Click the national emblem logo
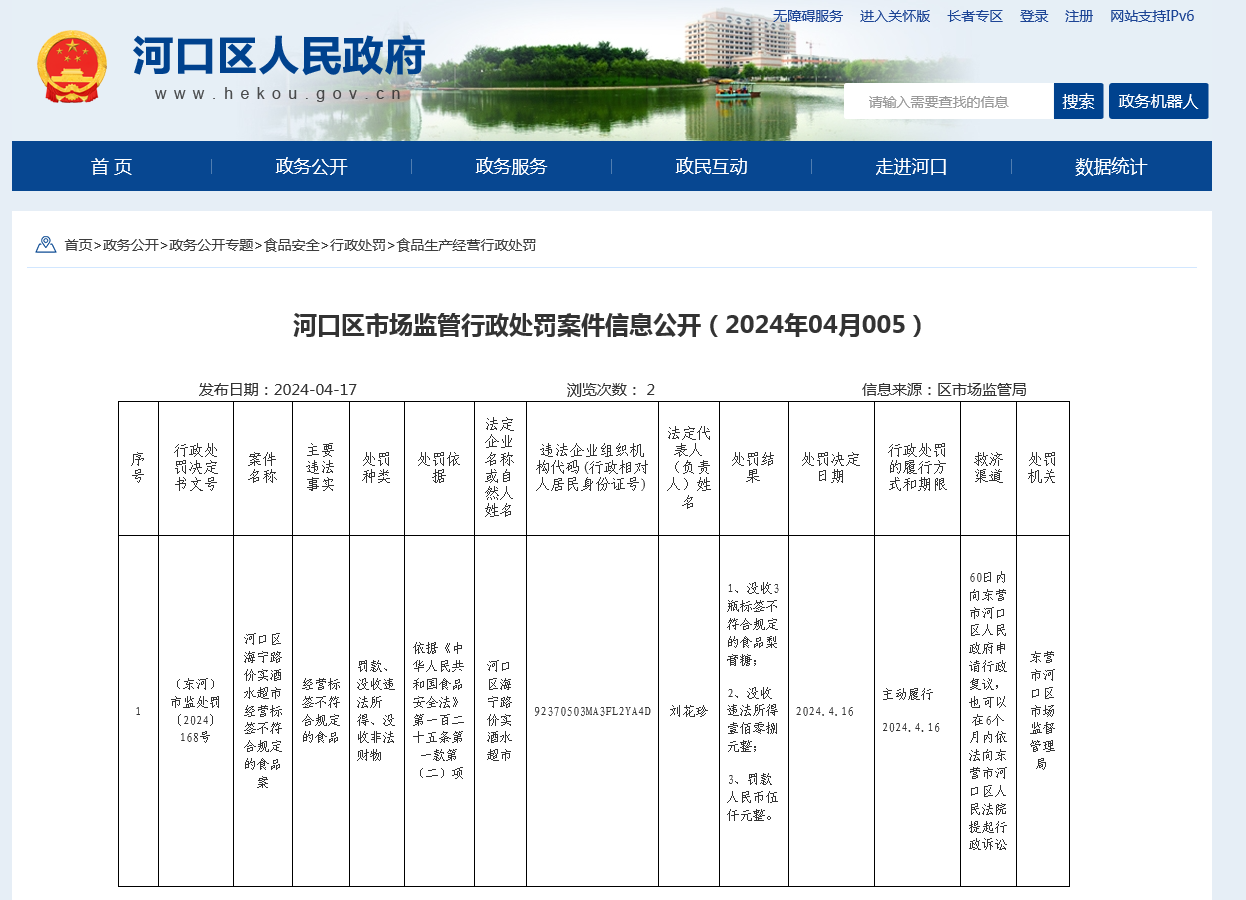This screenshot has width=1246, height=900. point(72,66)
